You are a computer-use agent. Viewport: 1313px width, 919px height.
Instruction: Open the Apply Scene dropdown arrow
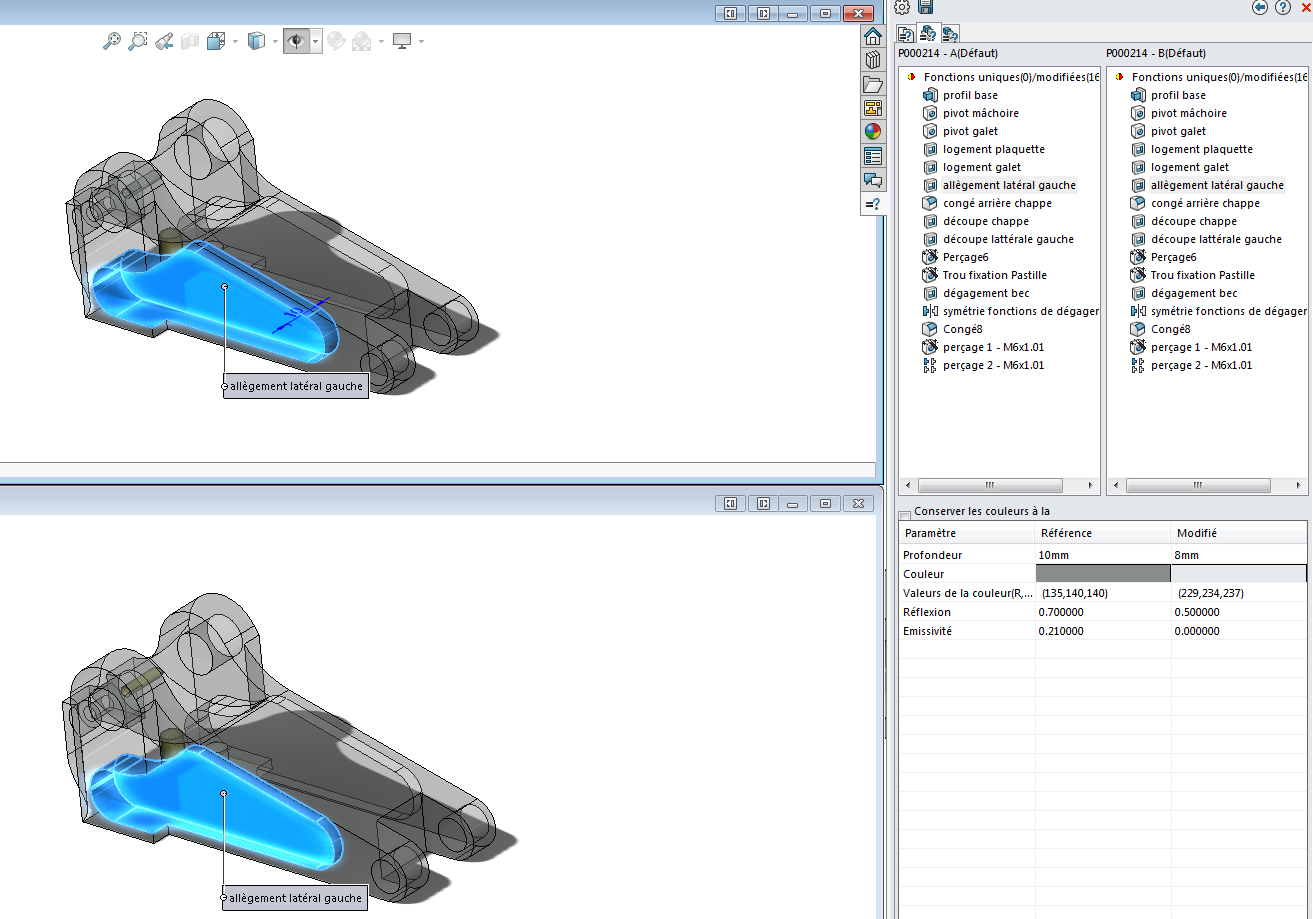[381, 42]
